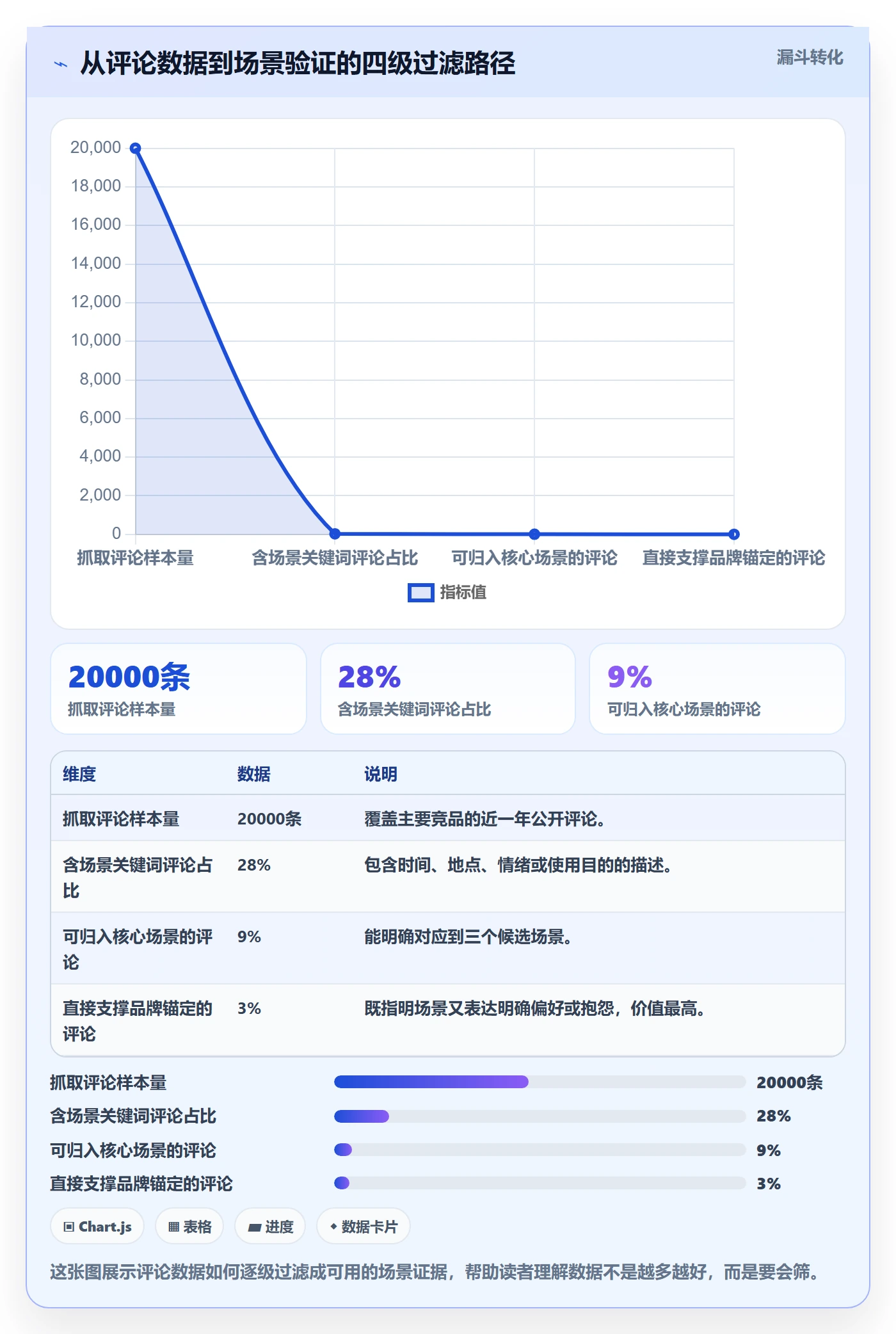Image resolution: width=896 pixels, height=1334 pixels.
Task: Click the Chart.js tag chip
Action: 97,1226
